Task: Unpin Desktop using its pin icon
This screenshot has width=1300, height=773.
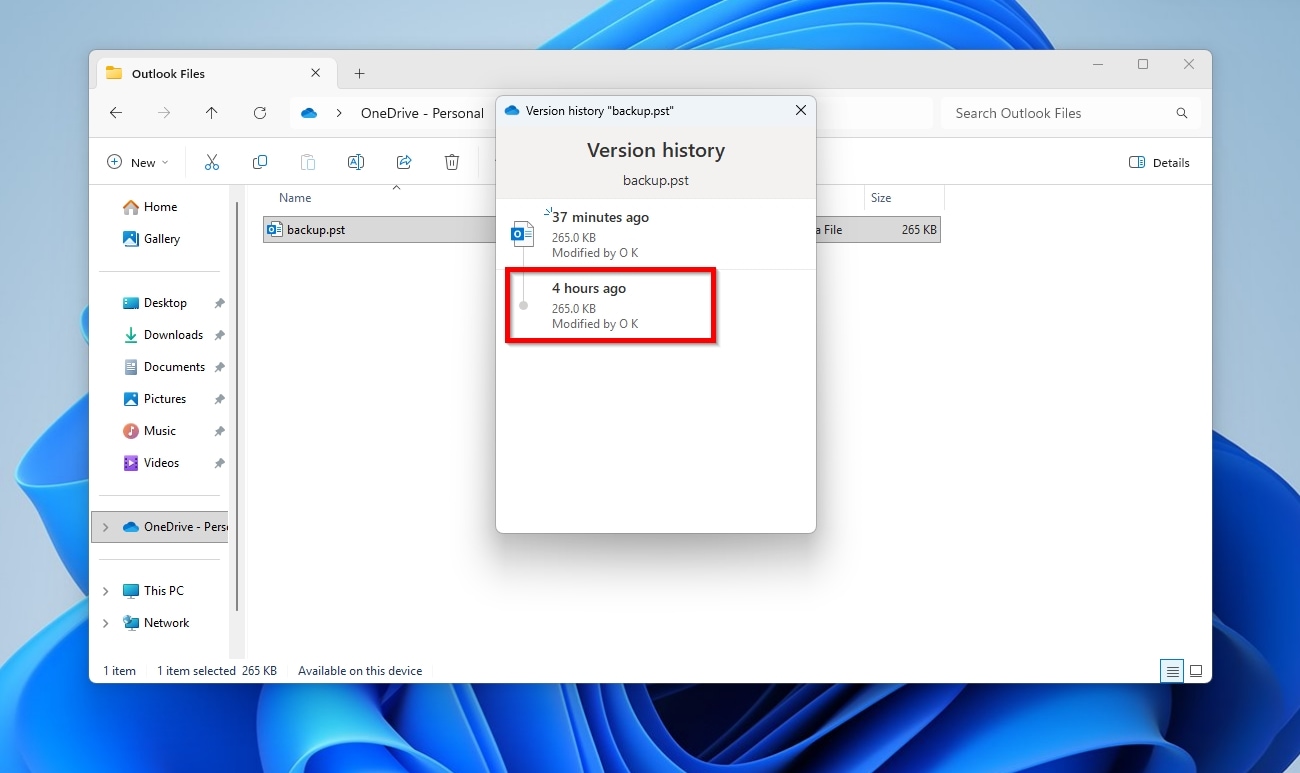Action: pos(220,303)
